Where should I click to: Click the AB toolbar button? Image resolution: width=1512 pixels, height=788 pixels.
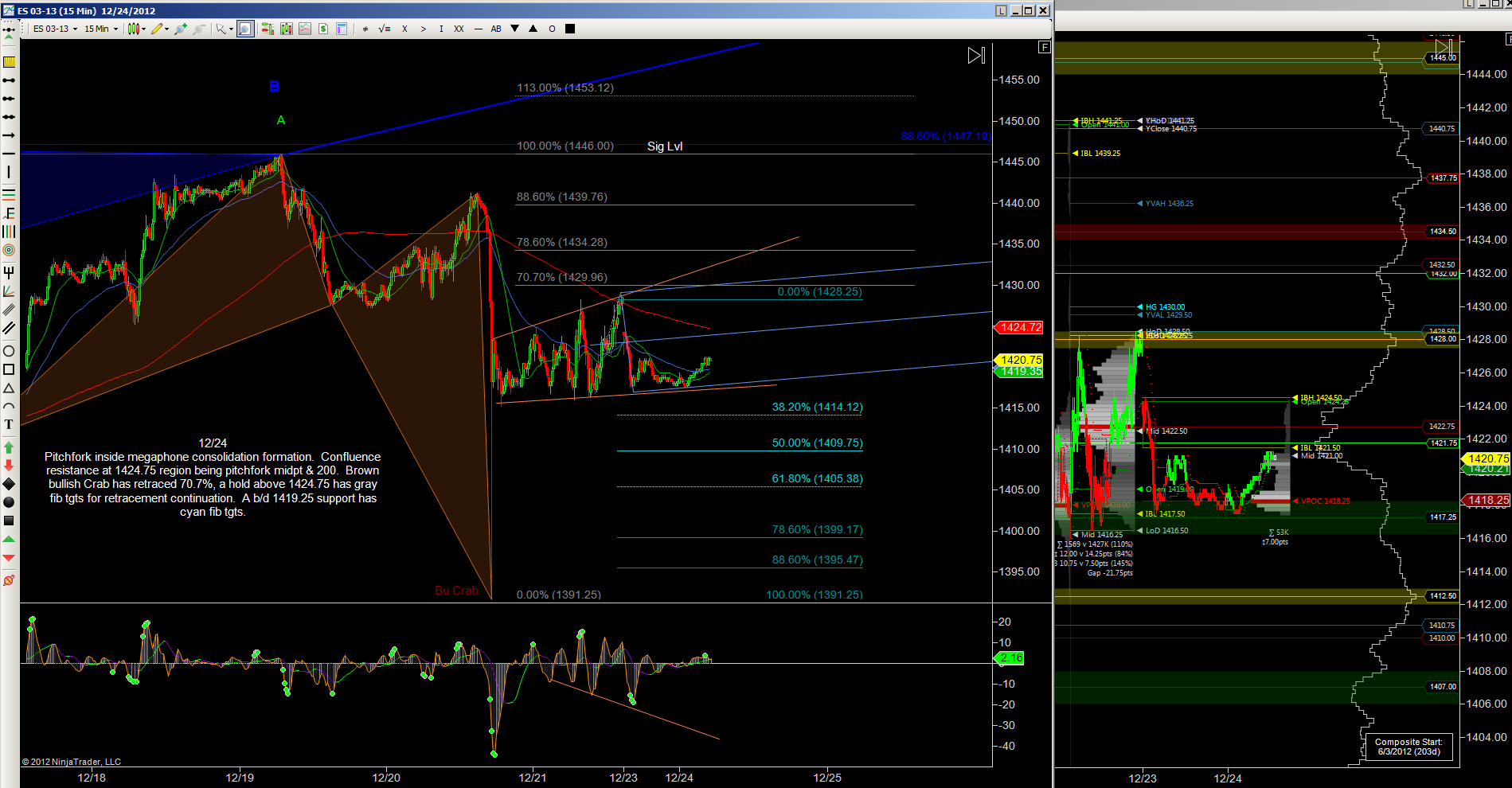point(496,29)
